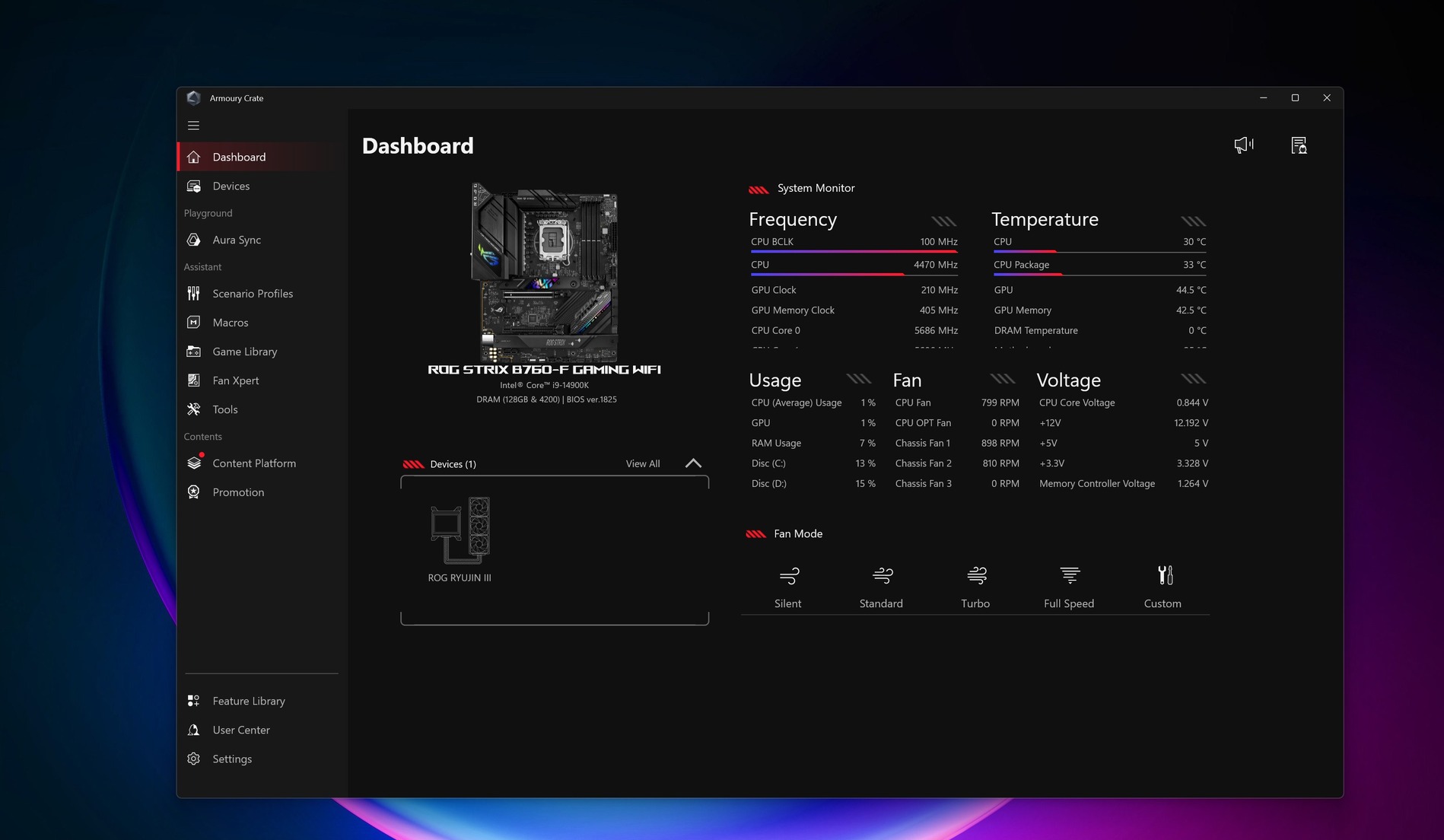Collapse the Devices section with the chevron
The height and width of the screenshot is (840, 1444).
pos(693,463)
